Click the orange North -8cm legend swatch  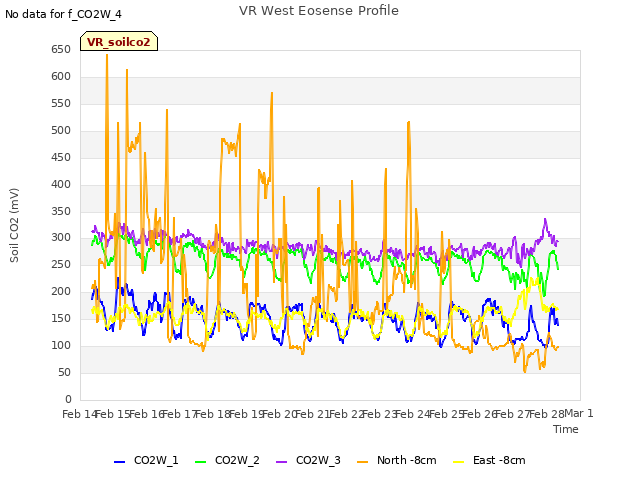coord(362,462)
